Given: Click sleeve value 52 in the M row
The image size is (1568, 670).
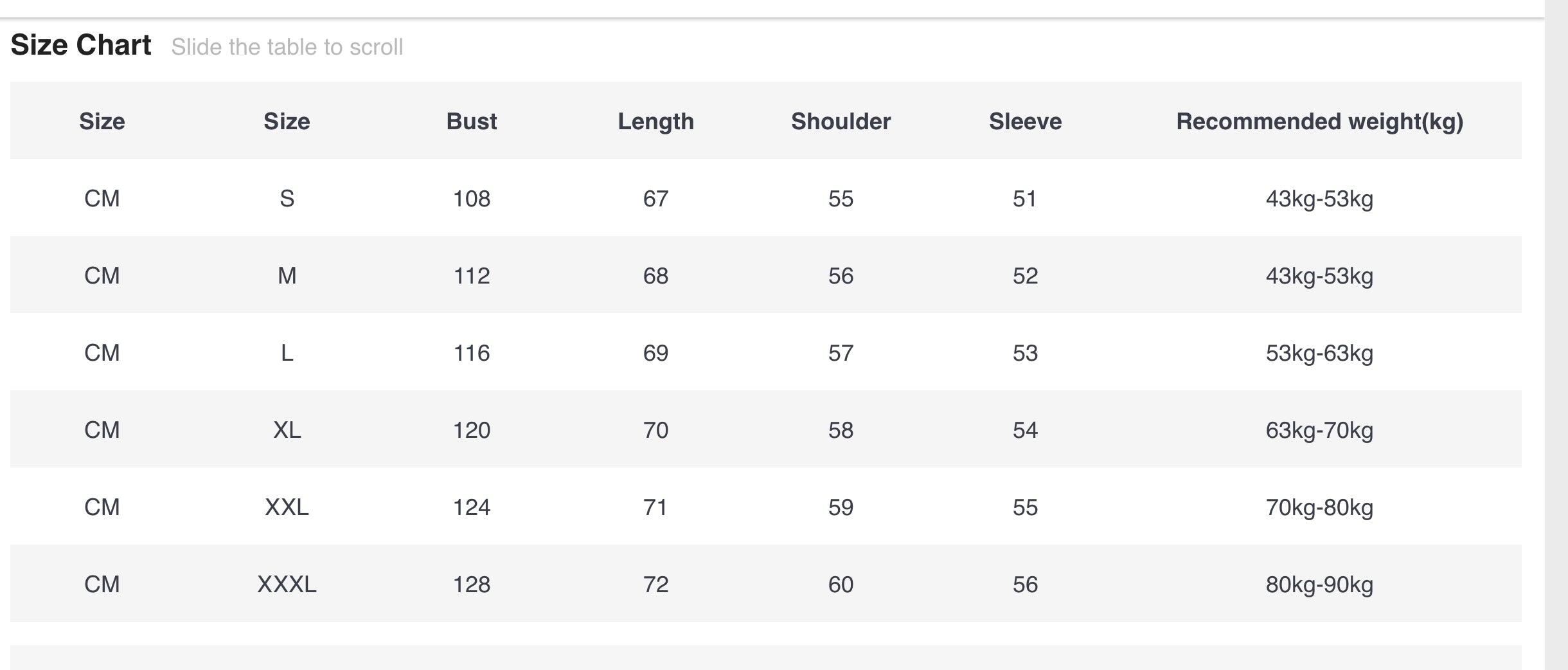Looking at the screenshot, I should click(1025, 276).
